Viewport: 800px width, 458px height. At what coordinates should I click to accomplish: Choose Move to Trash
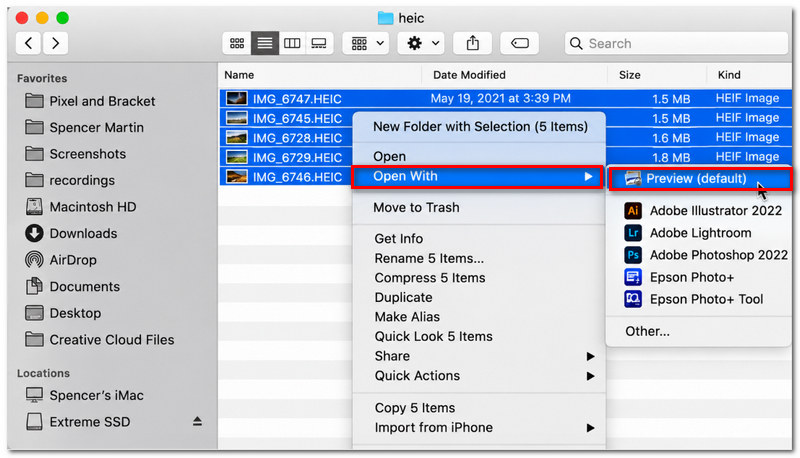point(416,208)
